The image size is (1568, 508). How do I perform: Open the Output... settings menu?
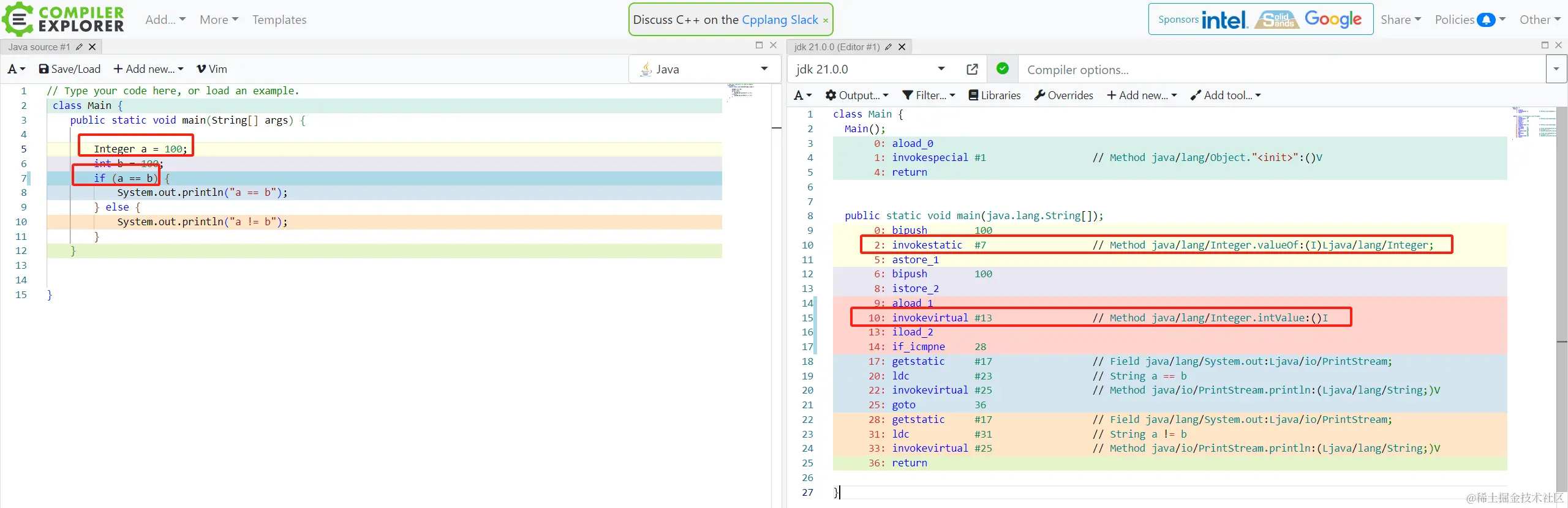point(856,95)
